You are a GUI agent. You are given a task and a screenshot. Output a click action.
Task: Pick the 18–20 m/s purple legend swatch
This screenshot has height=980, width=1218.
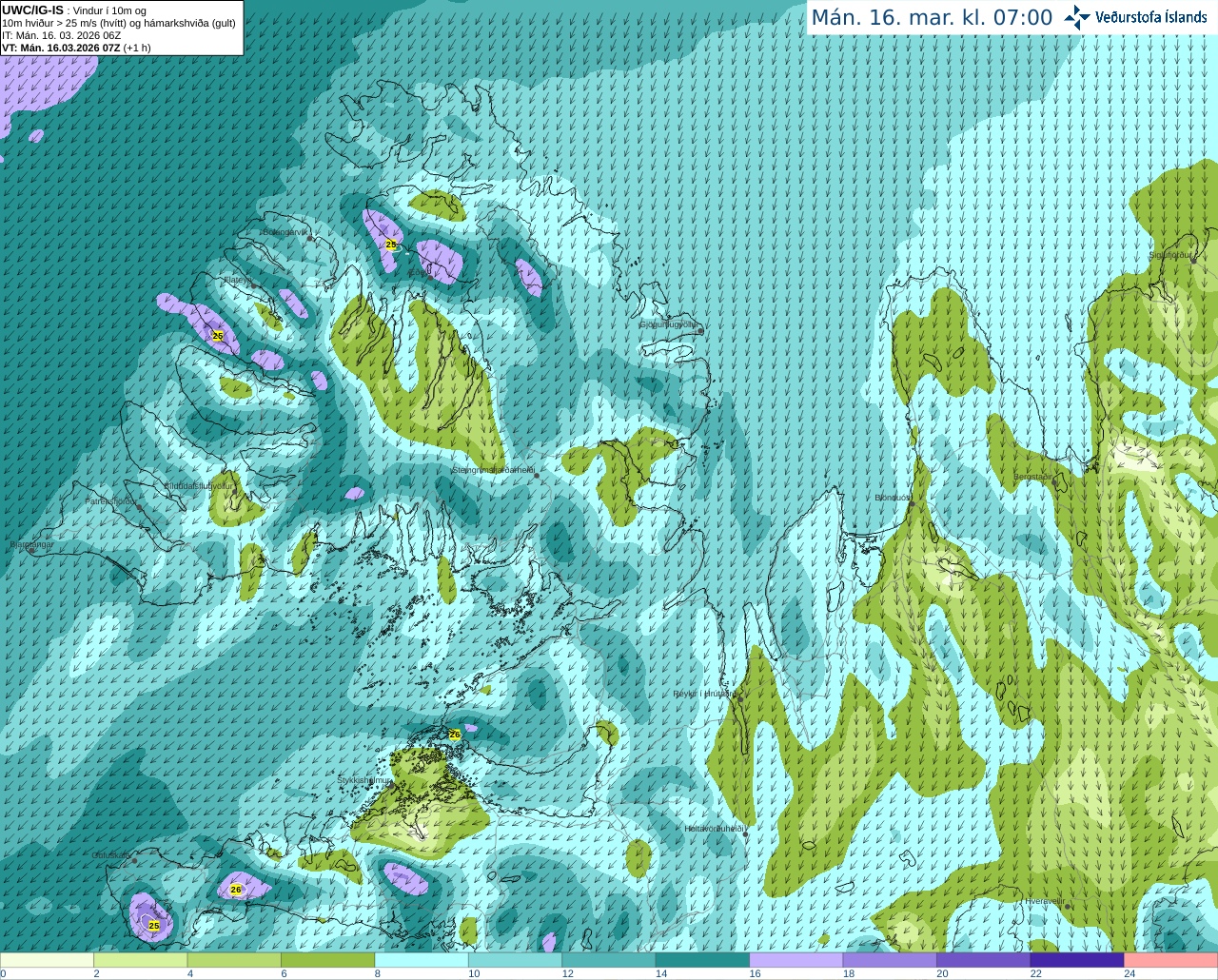pyautogui.click(x=891, y=960)
